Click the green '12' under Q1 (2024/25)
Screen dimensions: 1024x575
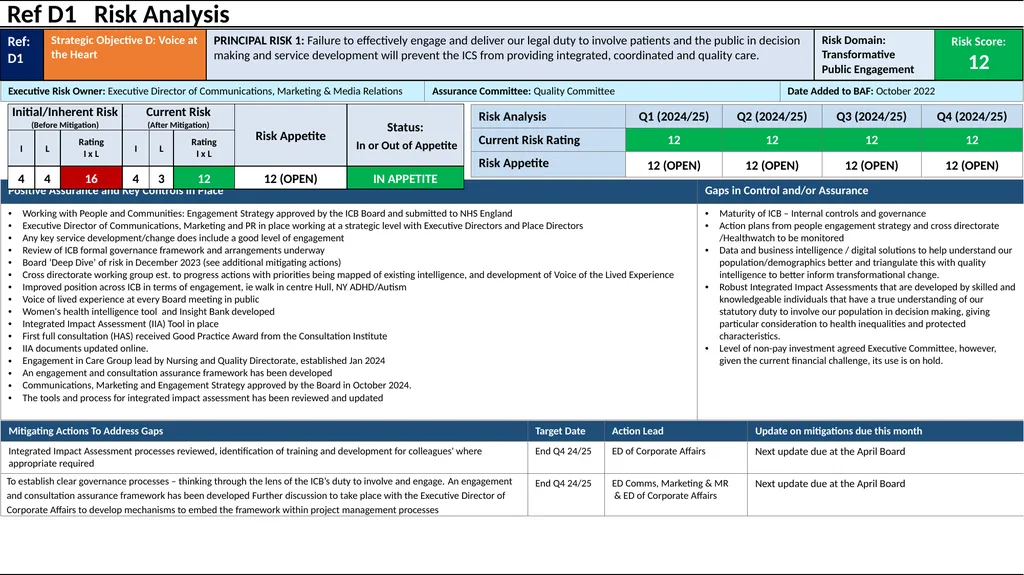[673, 140]
